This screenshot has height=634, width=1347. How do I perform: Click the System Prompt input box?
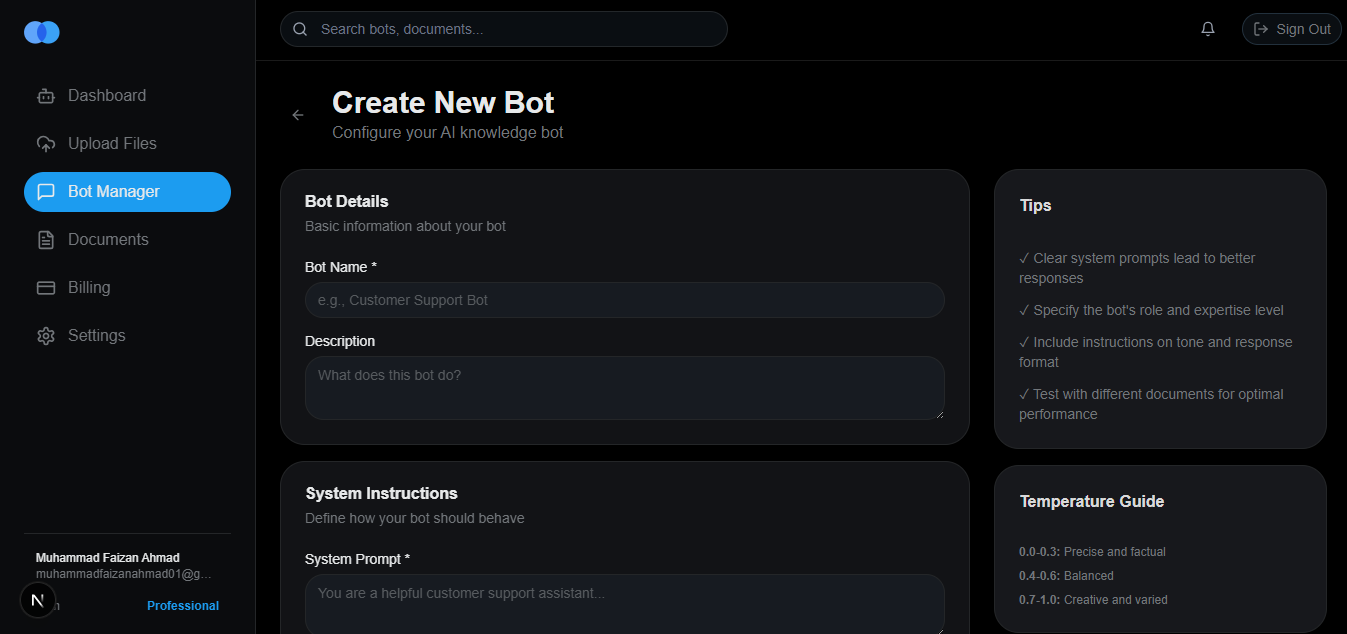[x=624, y=600]
